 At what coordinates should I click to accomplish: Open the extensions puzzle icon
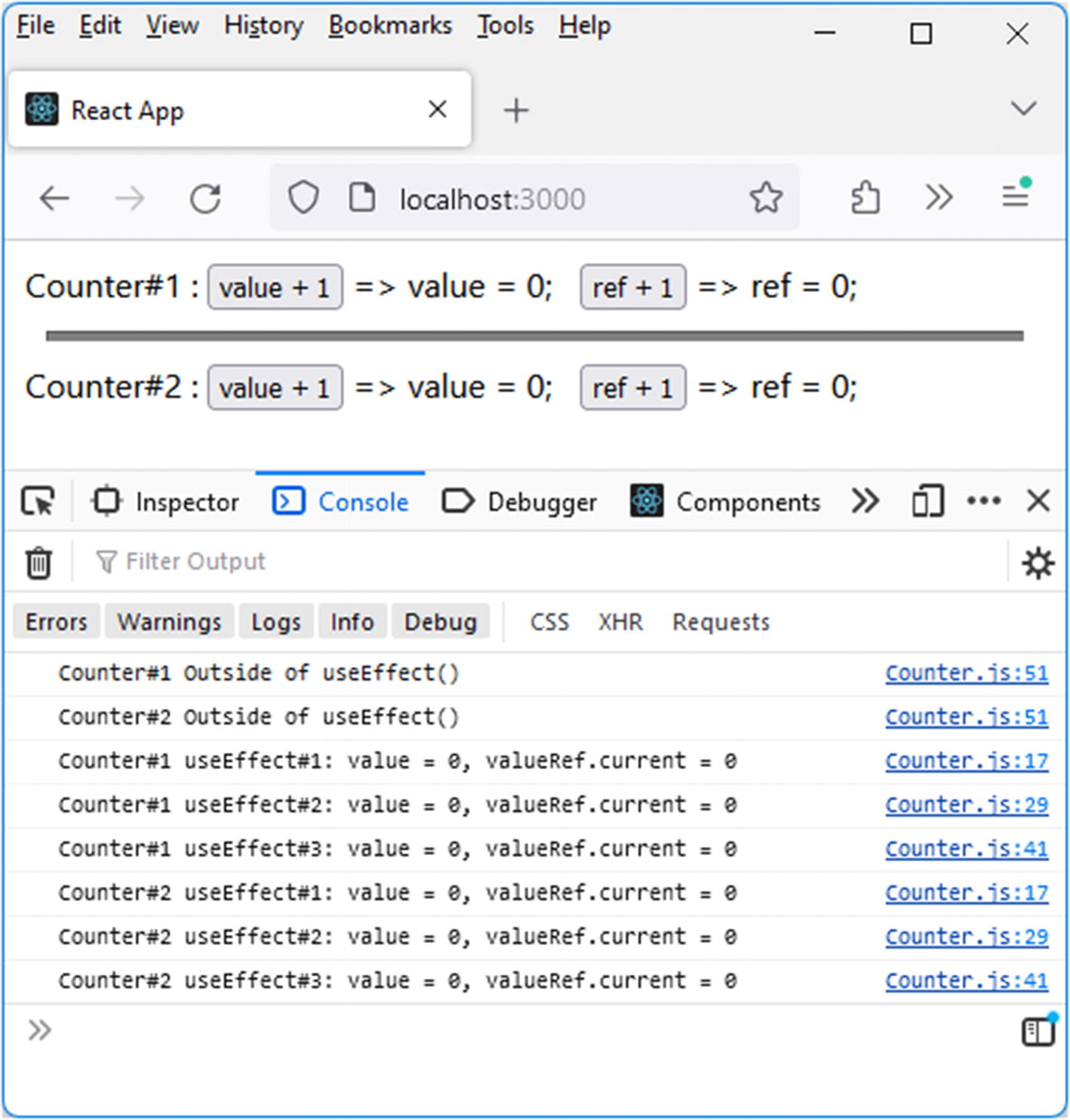865,199
